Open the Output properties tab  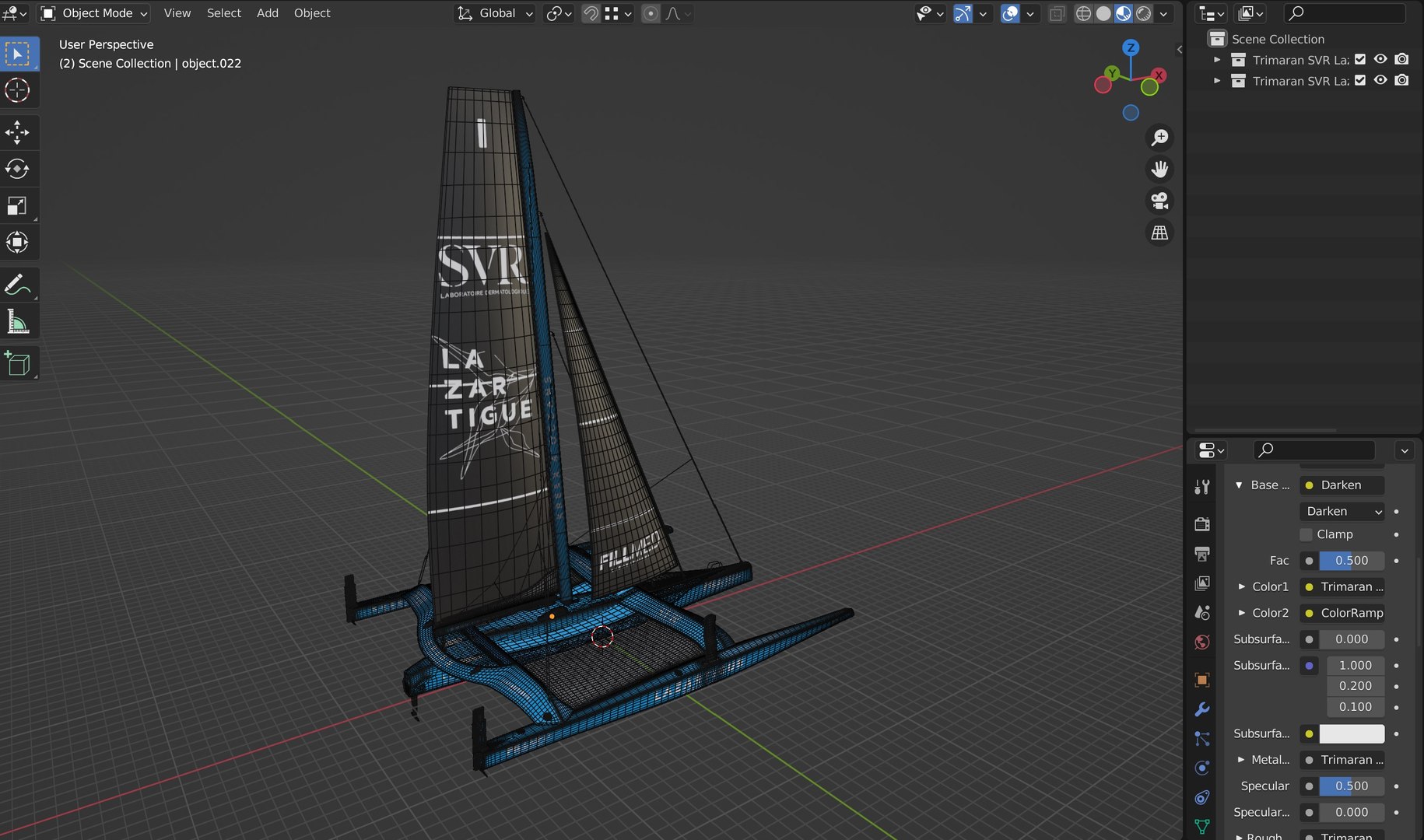(1202, 554)
